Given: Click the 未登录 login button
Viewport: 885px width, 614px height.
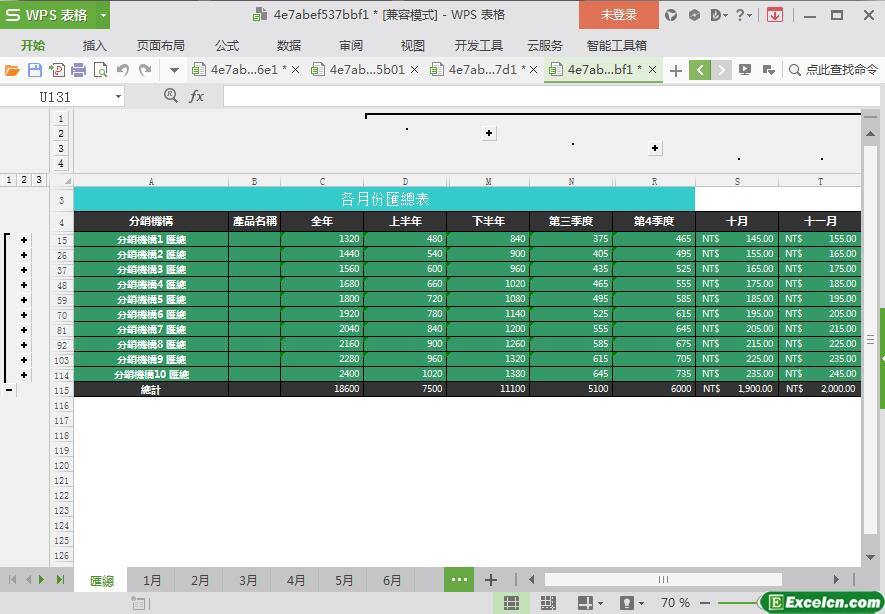Looking at the screenshot, I should point(618,15).
